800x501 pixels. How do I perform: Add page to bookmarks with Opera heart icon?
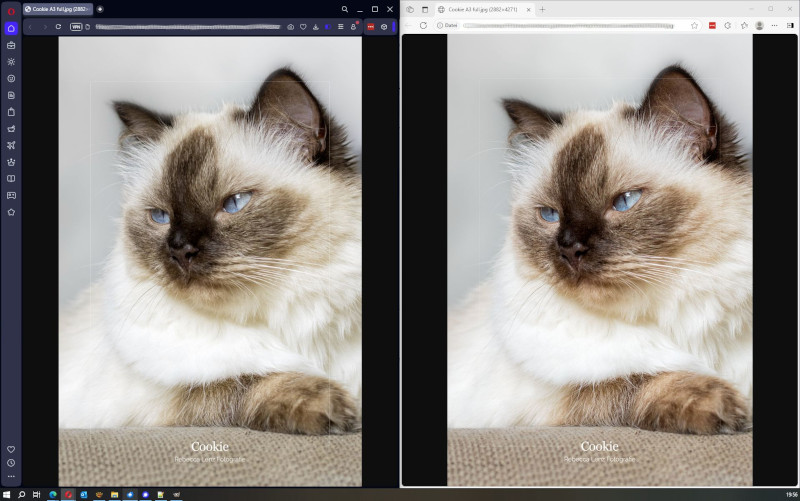pyautogui.click(x=303, y=27)
